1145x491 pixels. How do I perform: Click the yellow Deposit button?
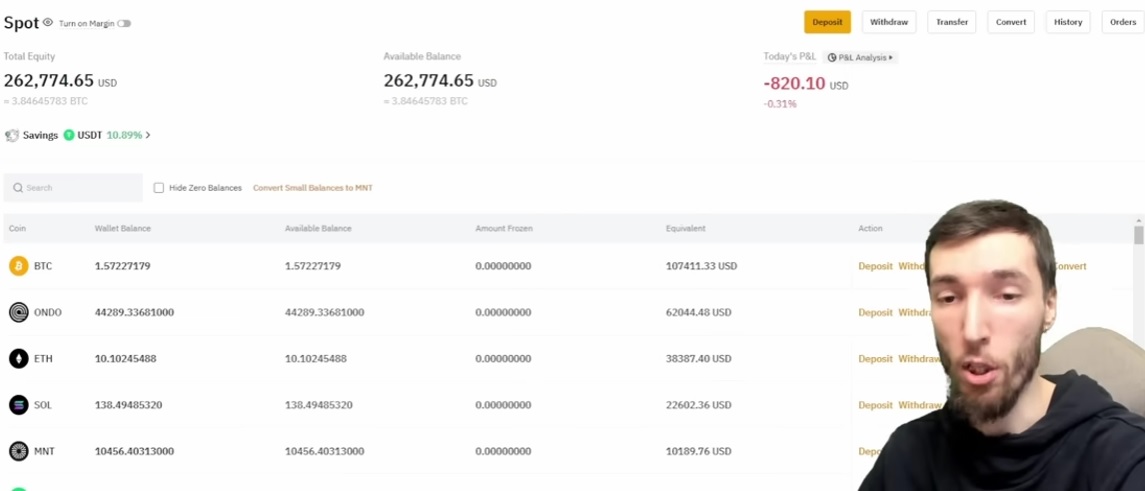point(827,22)
